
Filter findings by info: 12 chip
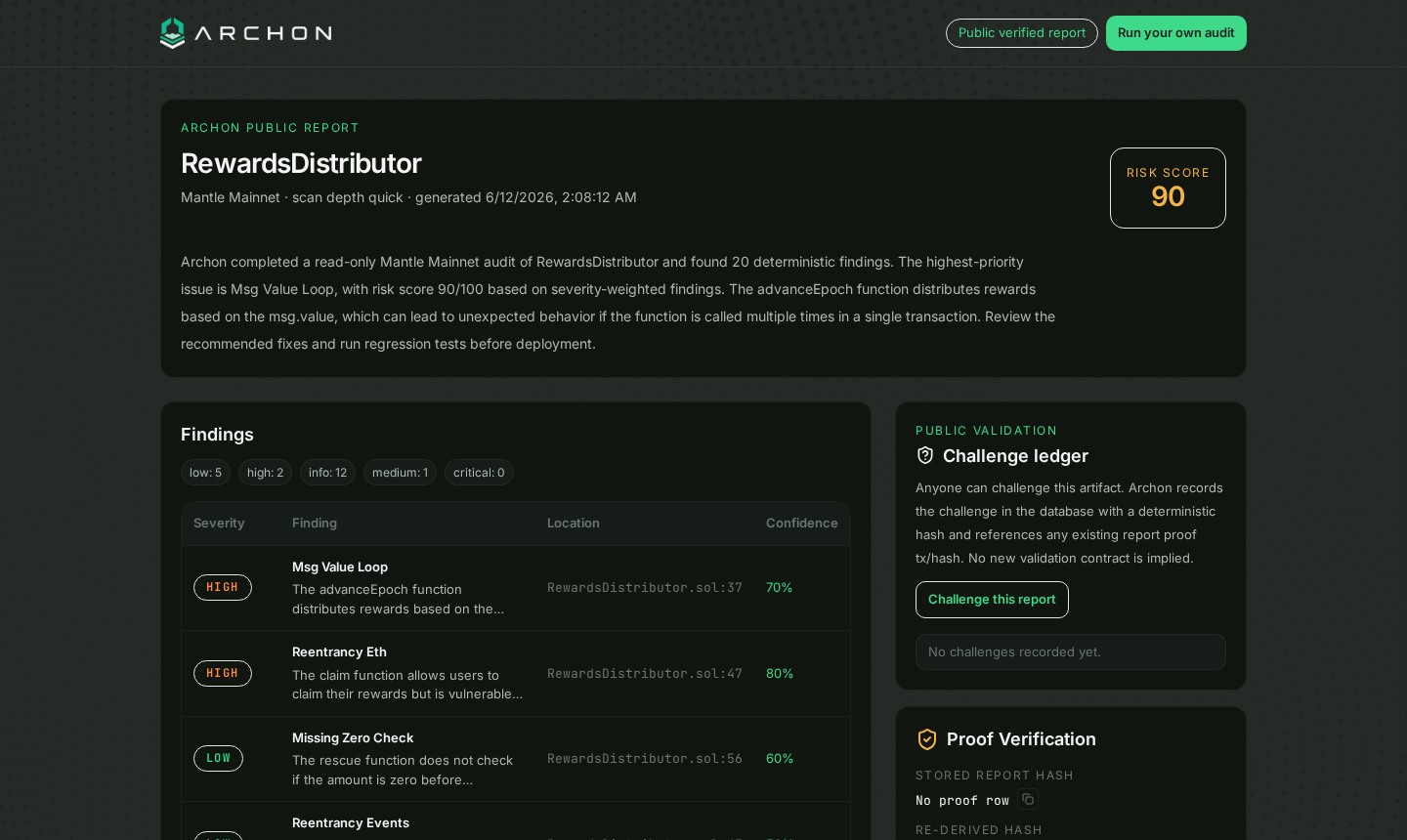(327, 473)
